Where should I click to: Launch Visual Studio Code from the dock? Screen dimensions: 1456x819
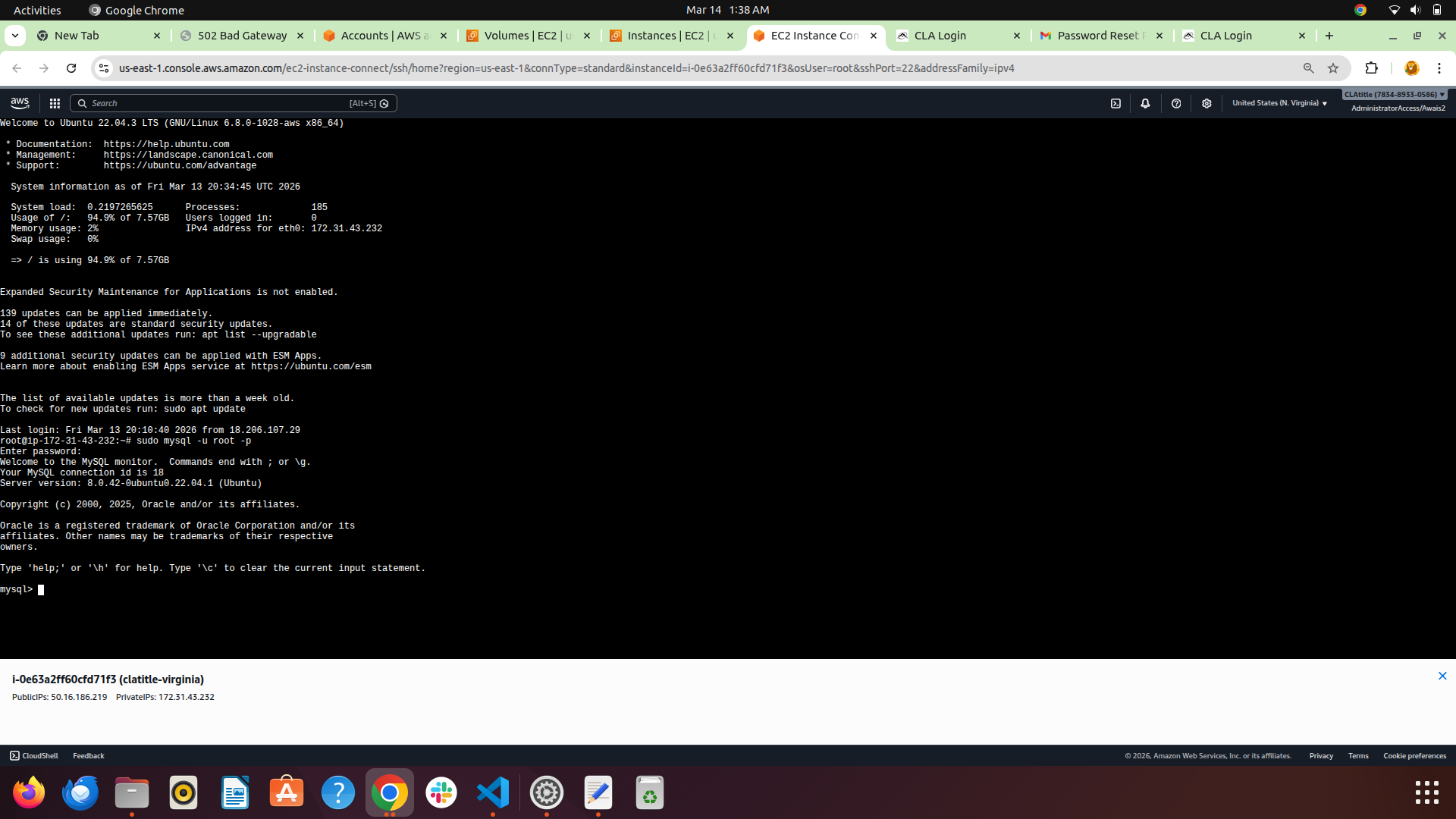[x=494, y=792]
